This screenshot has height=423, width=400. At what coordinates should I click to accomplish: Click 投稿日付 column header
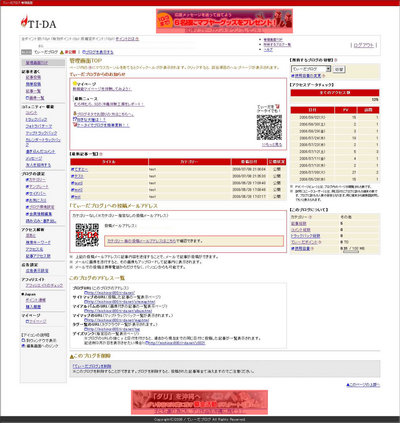(249, 162)
